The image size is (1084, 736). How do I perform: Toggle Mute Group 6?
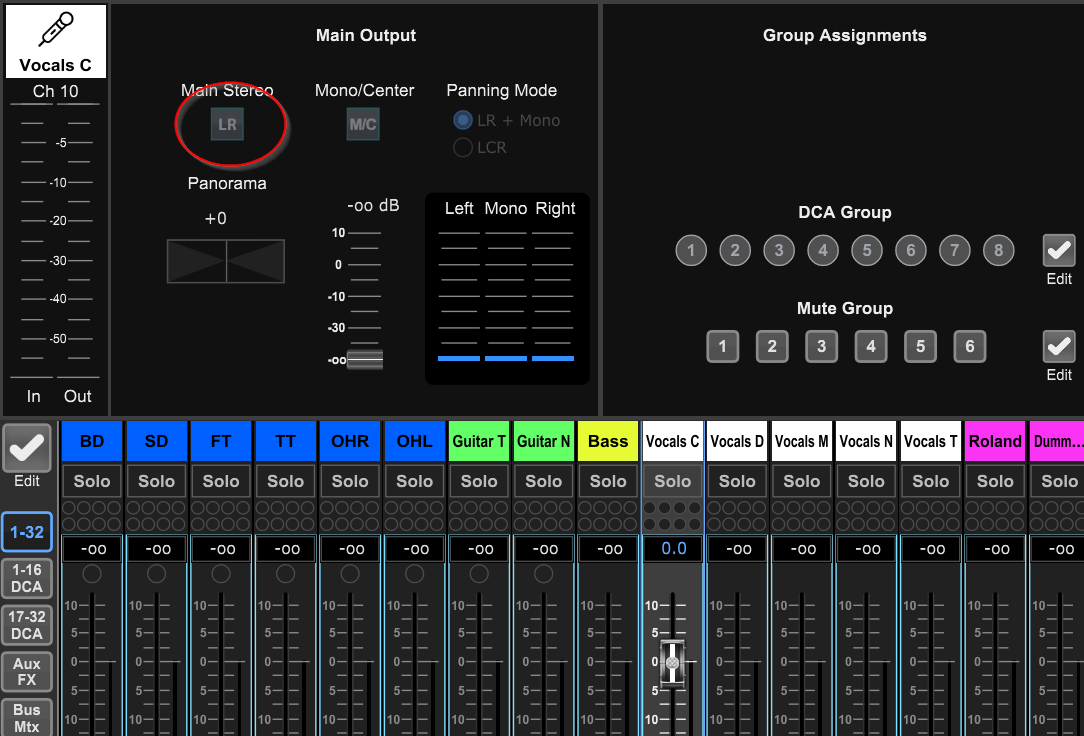(x=970, y=346)
